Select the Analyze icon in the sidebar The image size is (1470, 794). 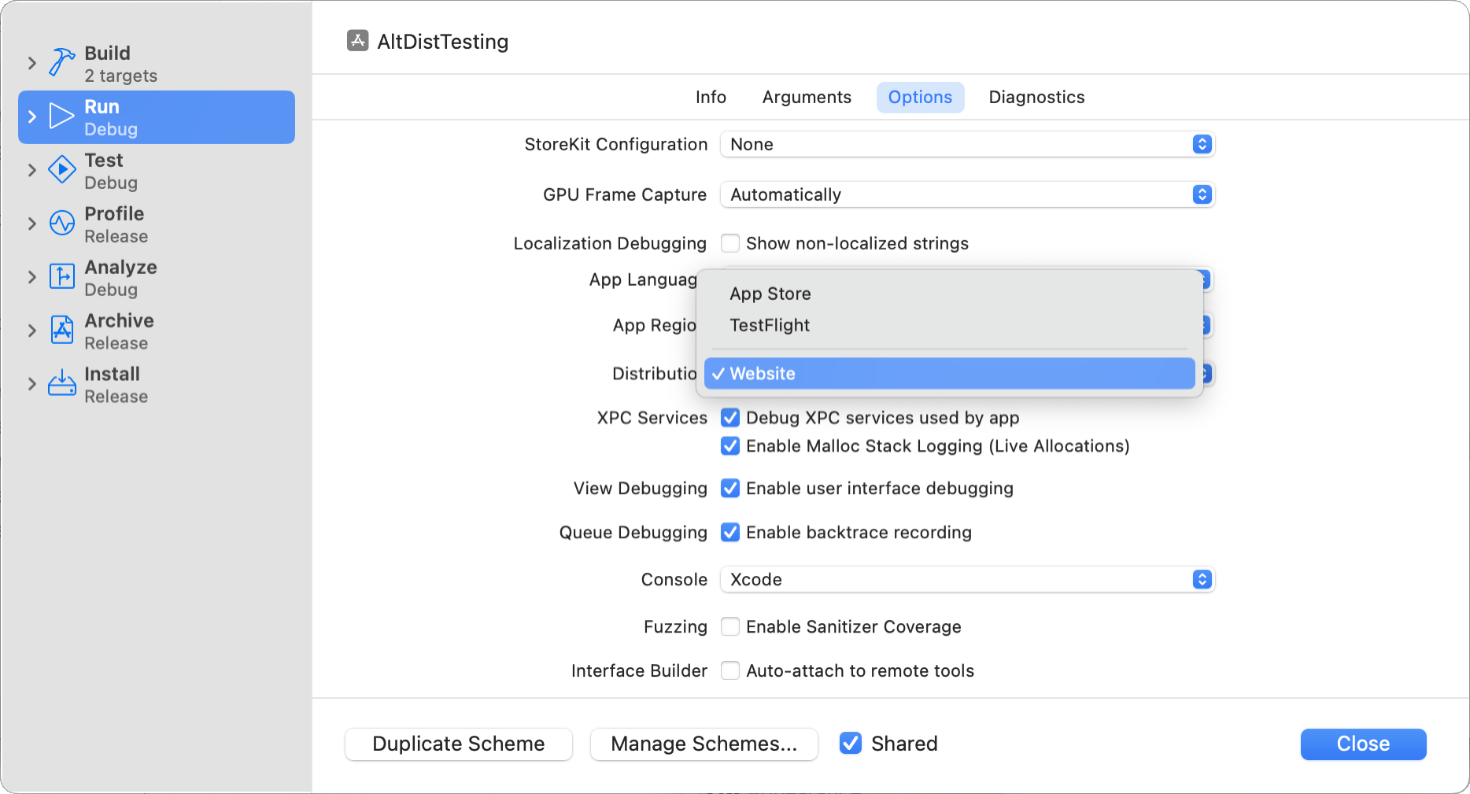click(60, 275)
